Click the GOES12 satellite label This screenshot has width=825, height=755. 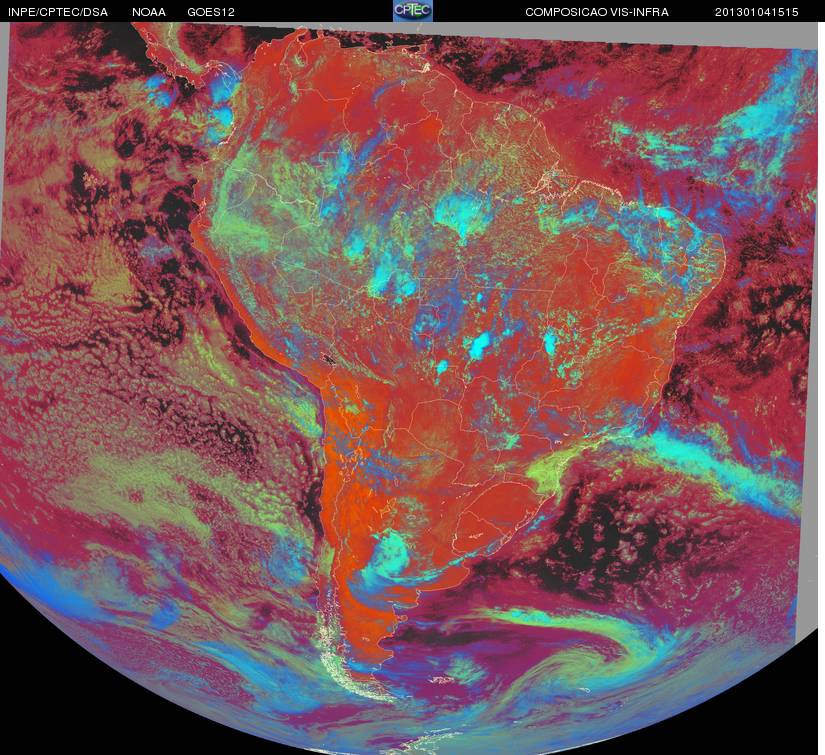[x=211, y=12]
